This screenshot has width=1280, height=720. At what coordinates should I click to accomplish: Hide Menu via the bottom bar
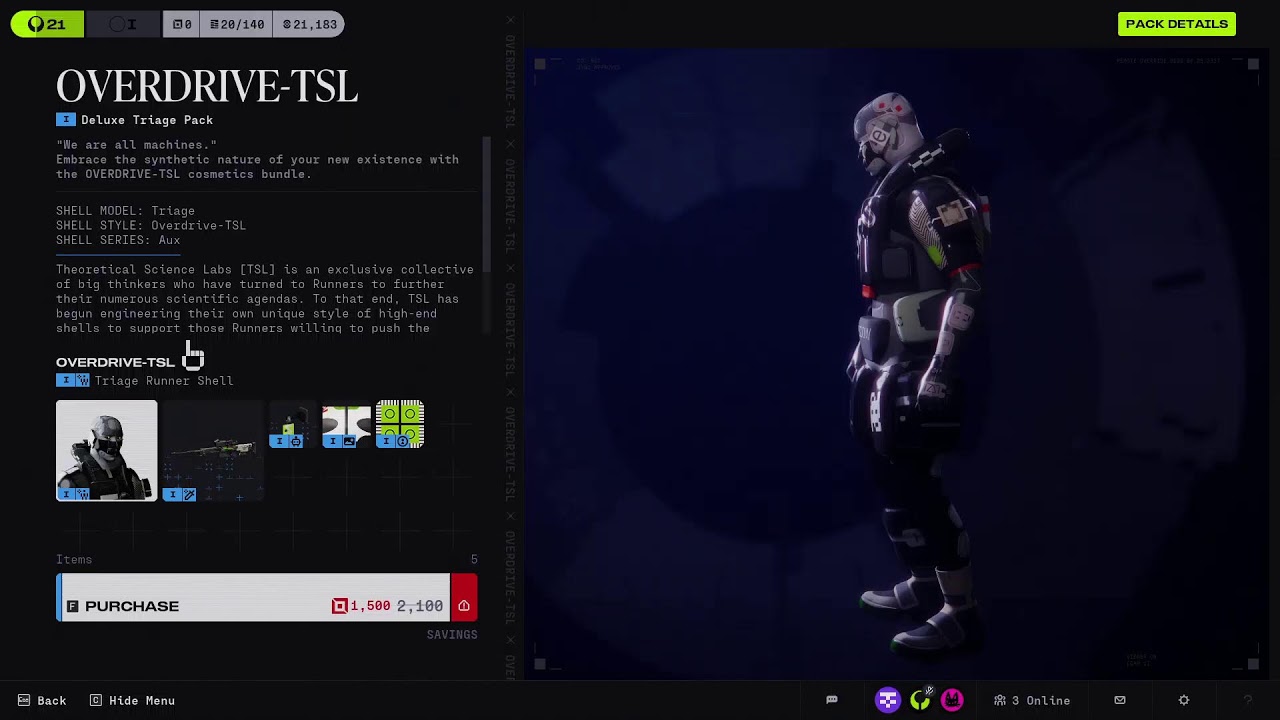point(132,701)
